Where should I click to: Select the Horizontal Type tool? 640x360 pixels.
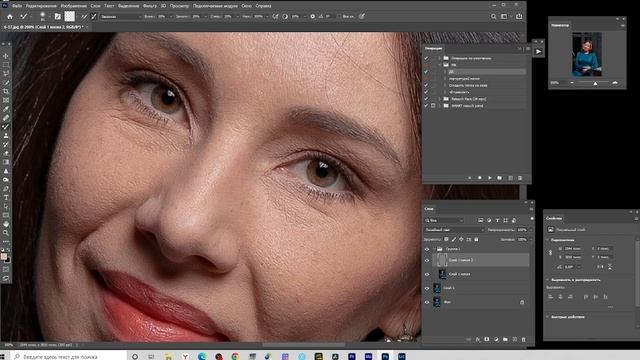(6, 198)
